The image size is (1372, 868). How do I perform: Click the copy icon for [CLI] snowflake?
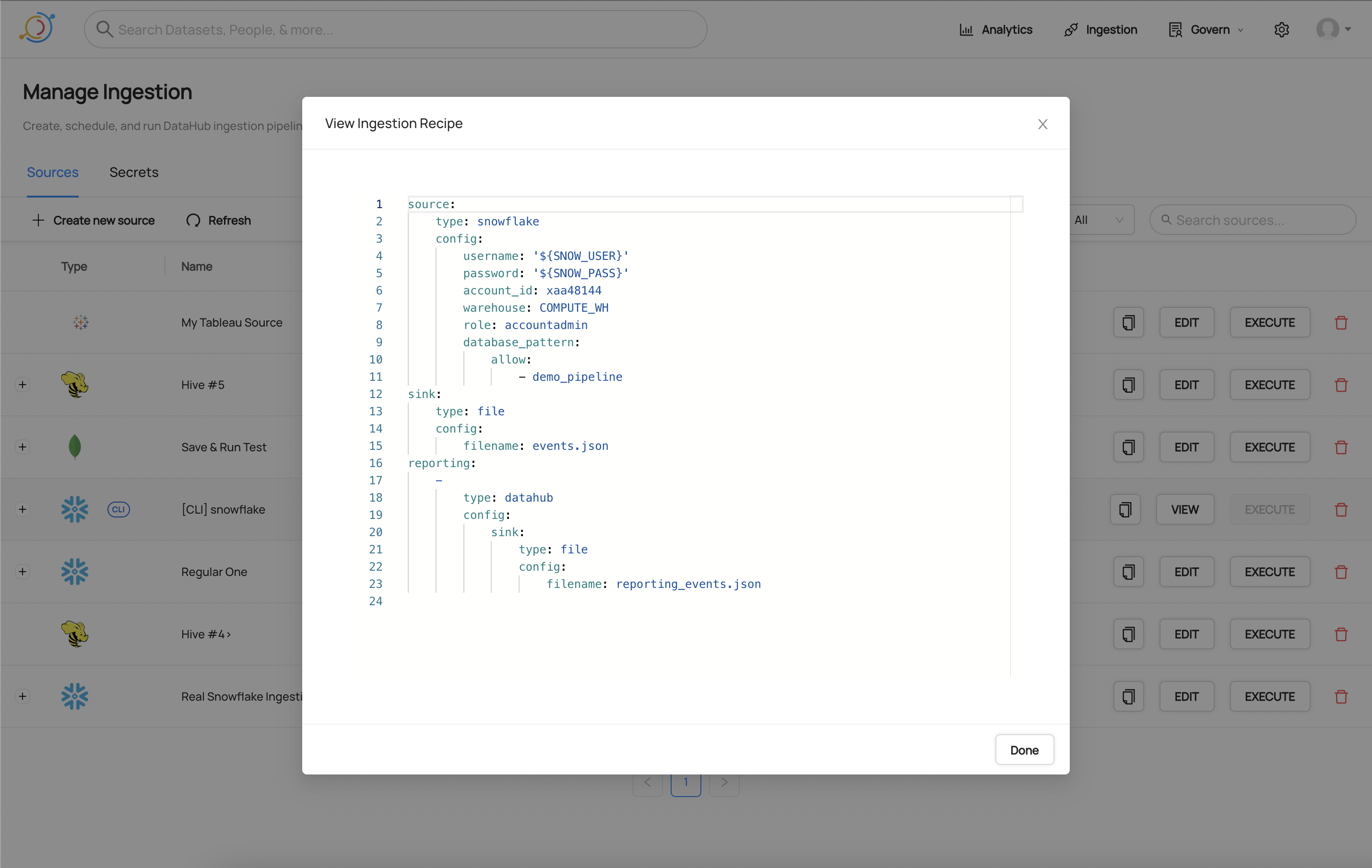point(1125,510)
